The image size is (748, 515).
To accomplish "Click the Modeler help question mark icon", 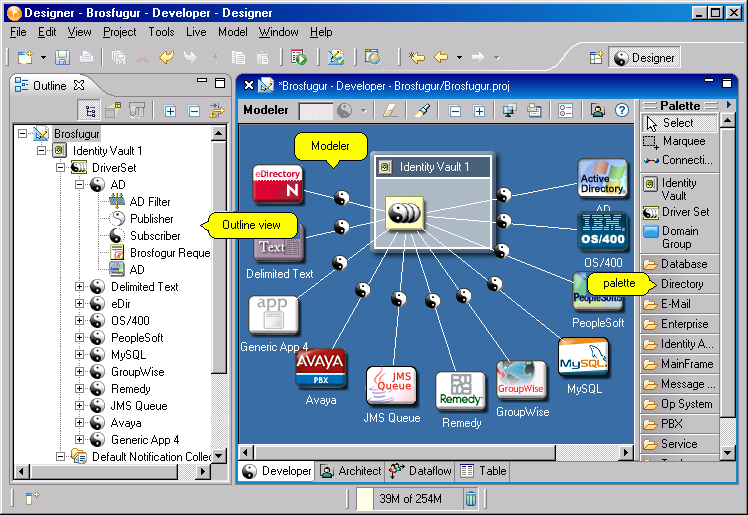I will pyautogui.click(x=622, y=111).
